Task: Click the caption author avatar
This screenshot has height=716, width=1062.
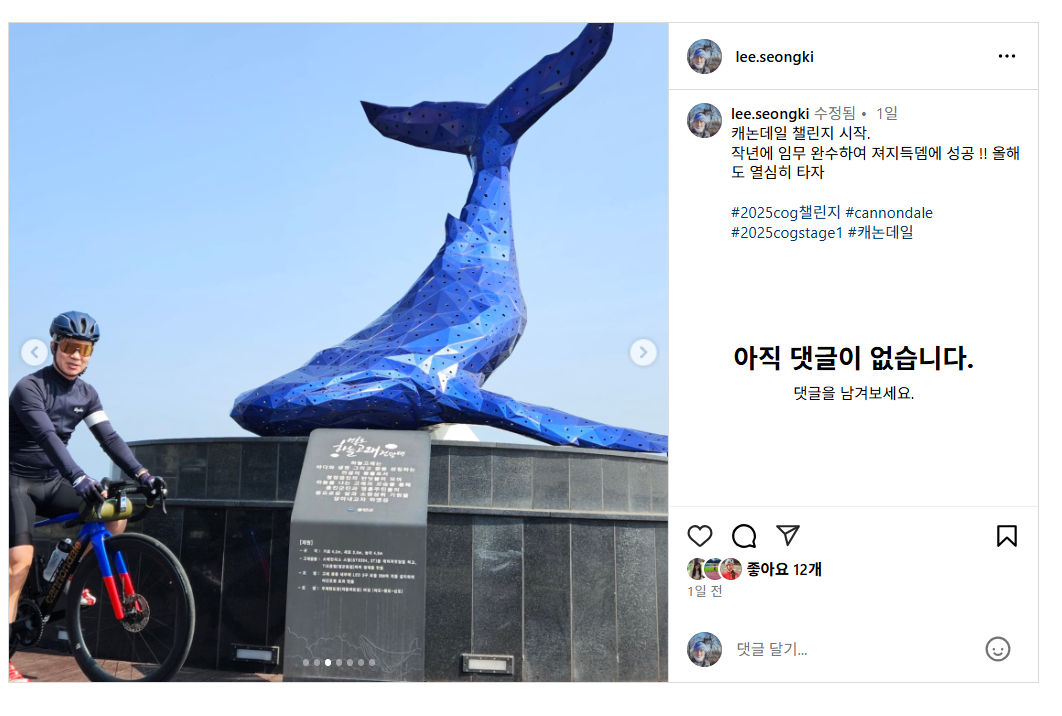Action: (x=704, y=121)
